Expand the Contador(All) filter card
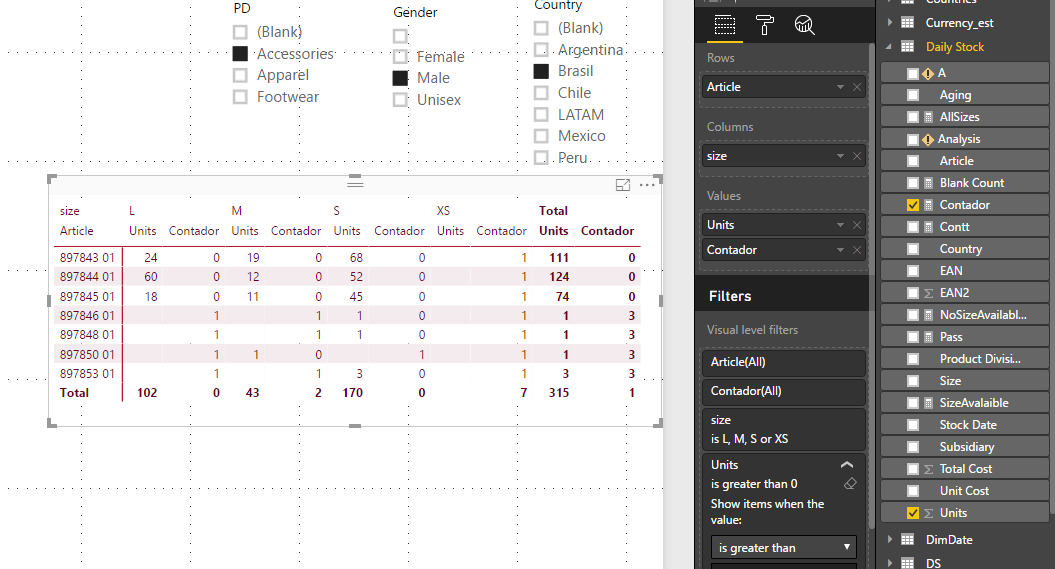1055x569 pixels. coord(783,391)
